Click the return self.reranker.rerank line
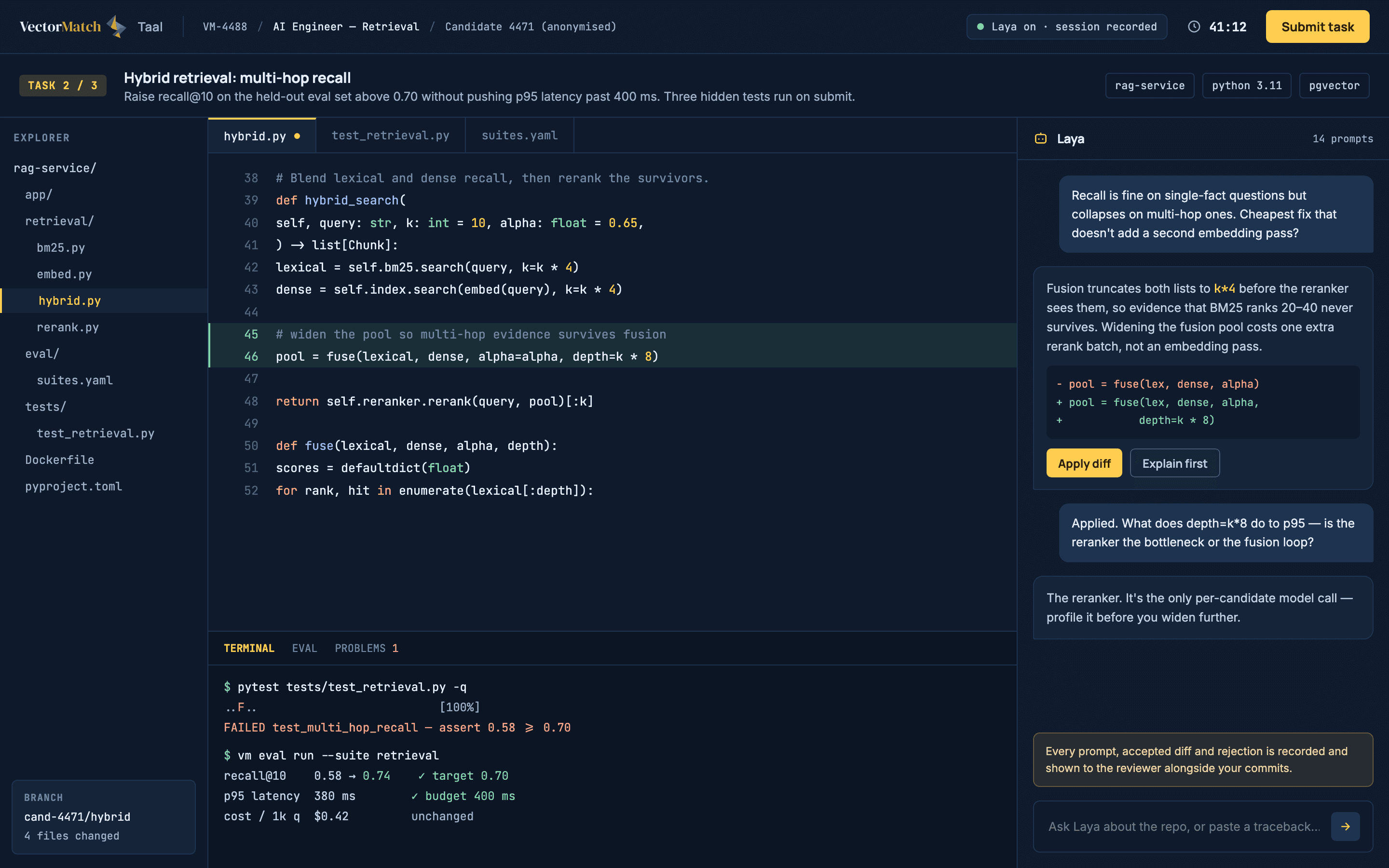Viewport: 1389px width, 868px height. pyautogui.click(x=435, y=401)
